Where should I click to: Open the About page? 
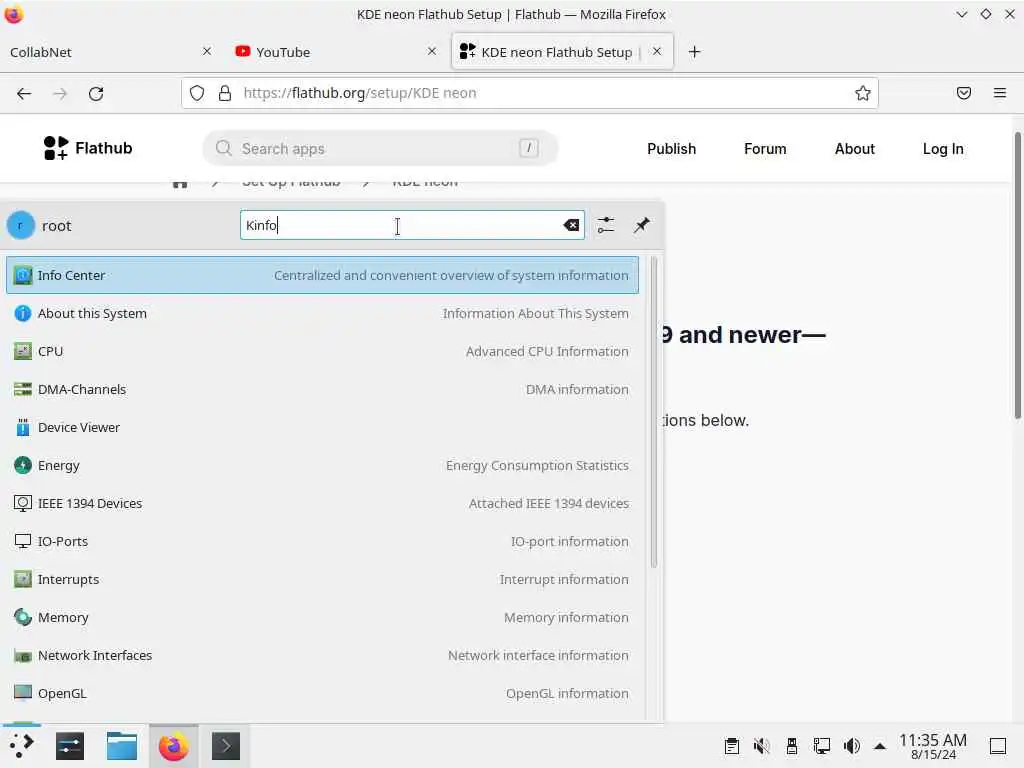[854, 149]
